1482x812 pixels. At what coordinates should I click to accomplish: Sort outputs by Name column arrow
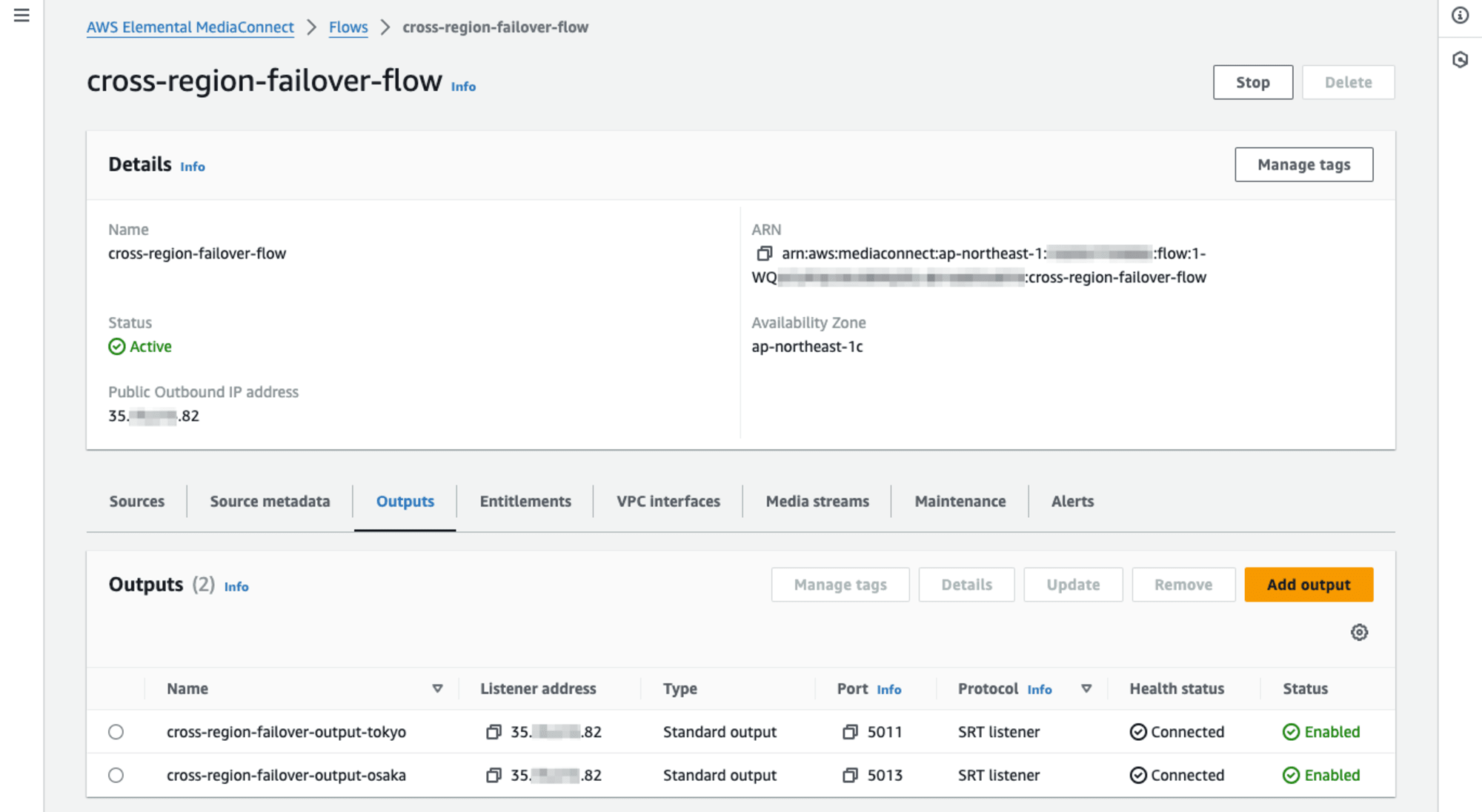tap(437, 689)
